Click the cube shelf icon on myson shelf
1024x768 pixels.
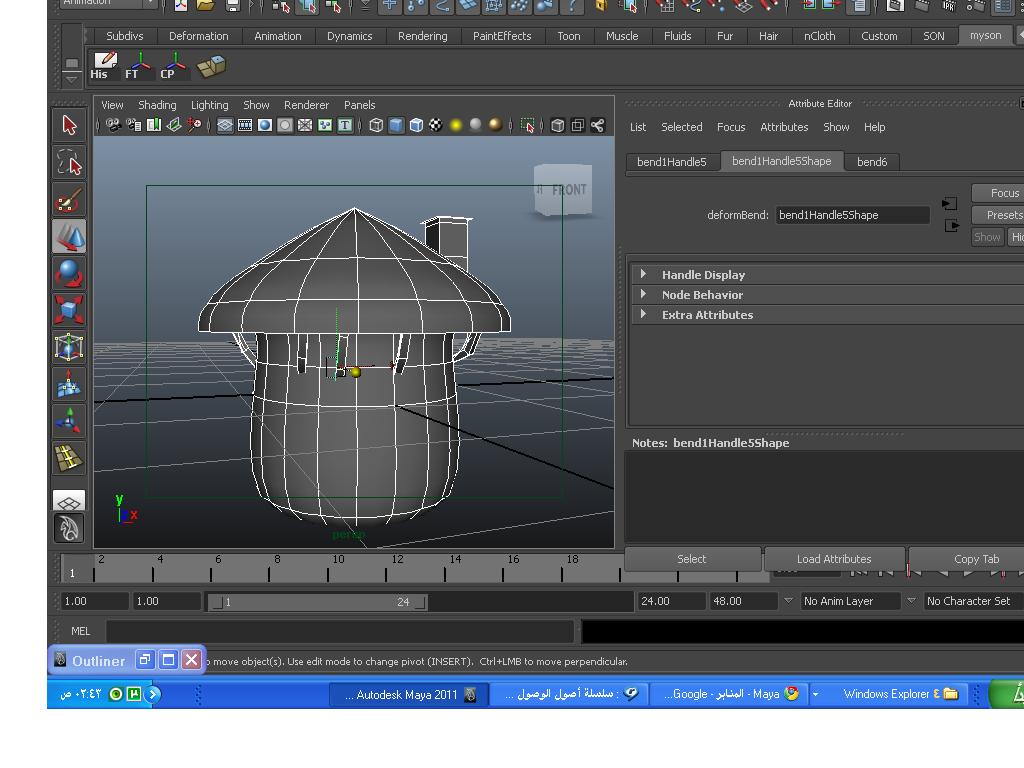[x=211, y=66]
